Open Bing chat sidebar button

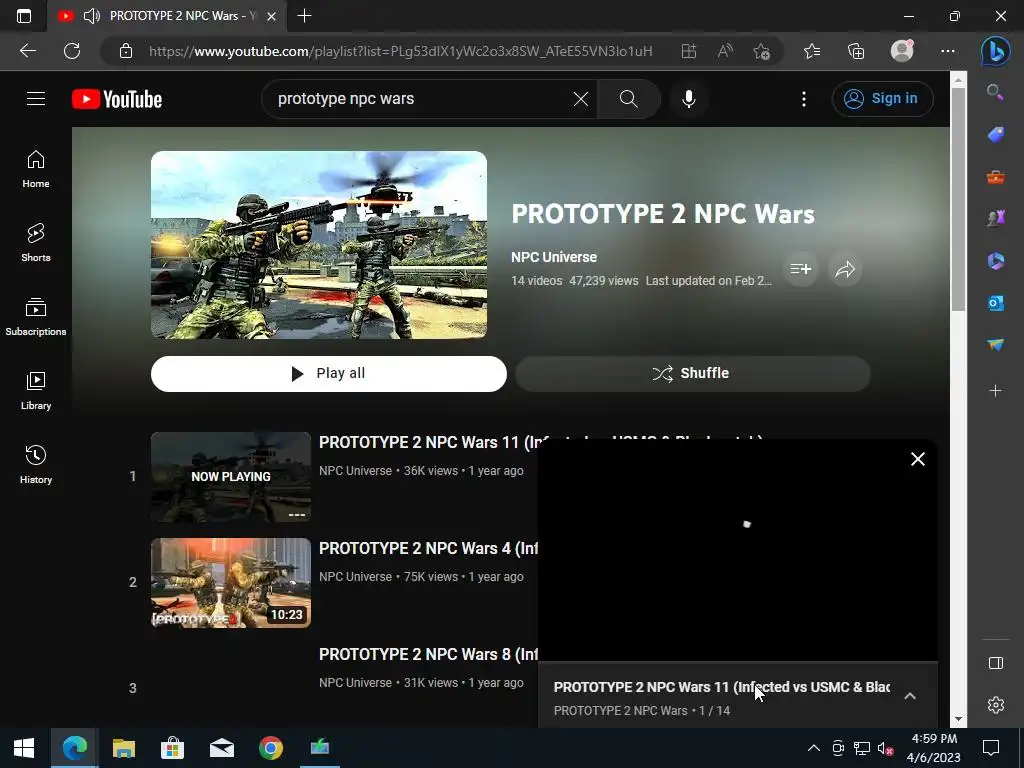pos(995,51)
